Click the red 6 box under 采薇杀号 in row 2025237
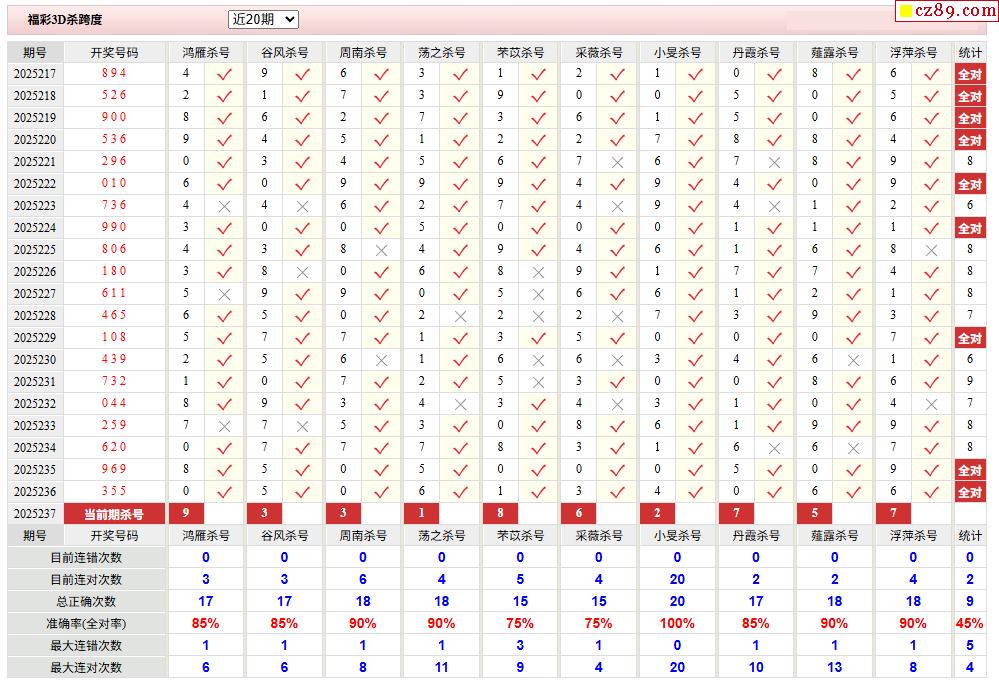 579,513
